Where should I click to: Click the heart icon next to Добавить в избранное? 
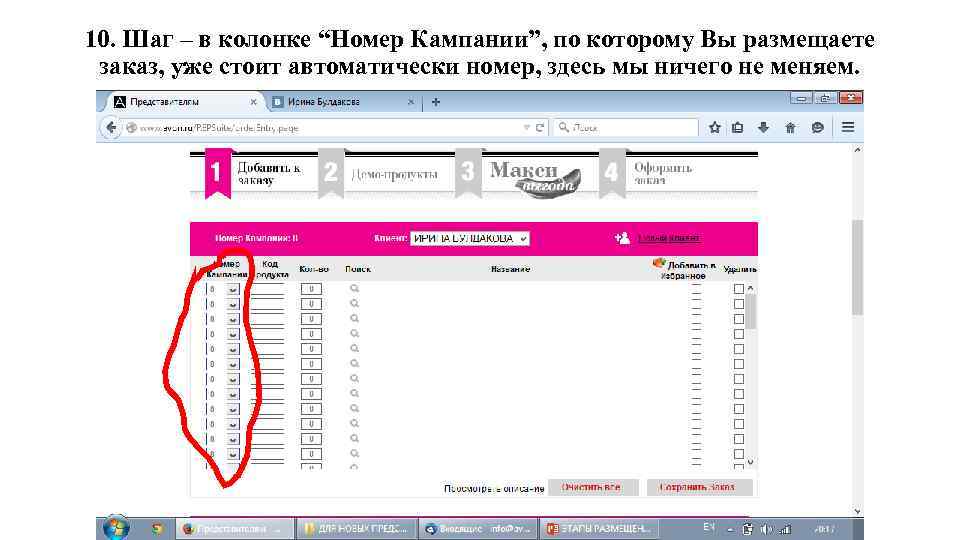tap(658, 263)
